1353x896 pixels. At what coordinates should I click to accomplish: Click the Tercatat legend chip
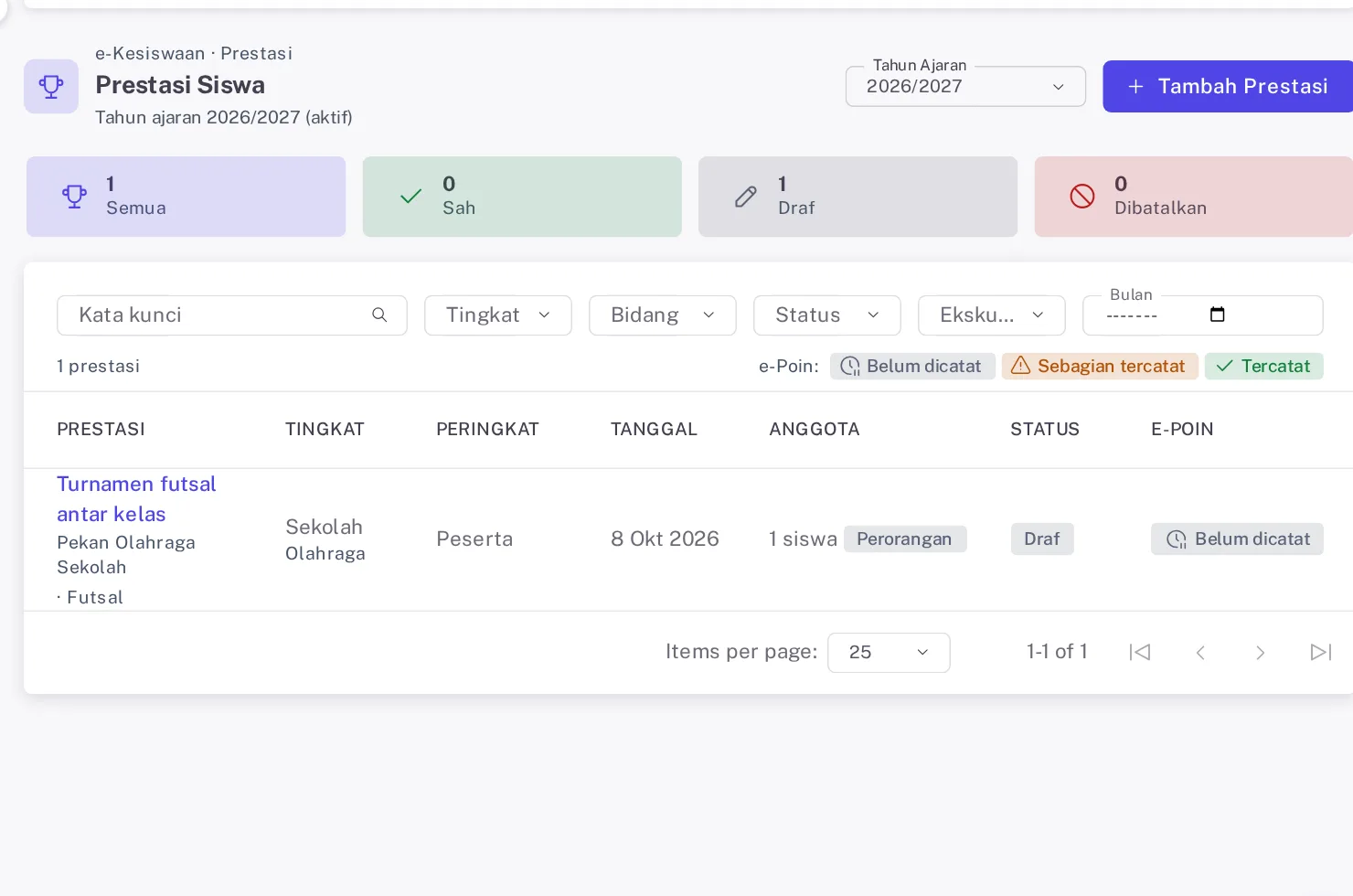tap(1264, 367)
